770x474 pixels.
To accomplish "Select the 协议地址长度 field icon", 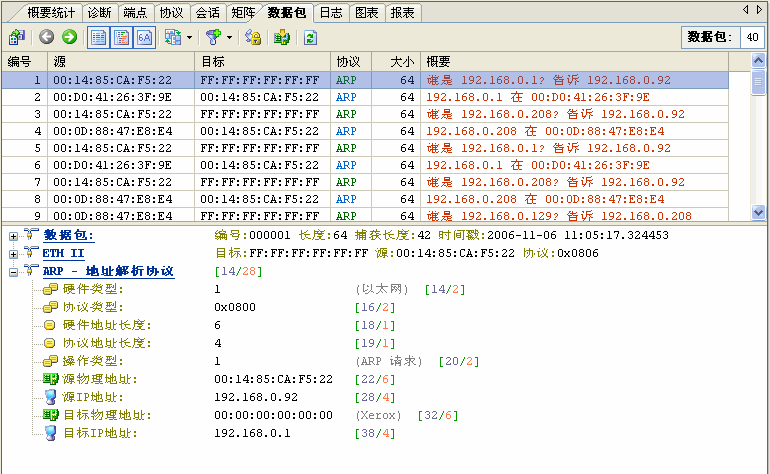I will coord(50,343).
